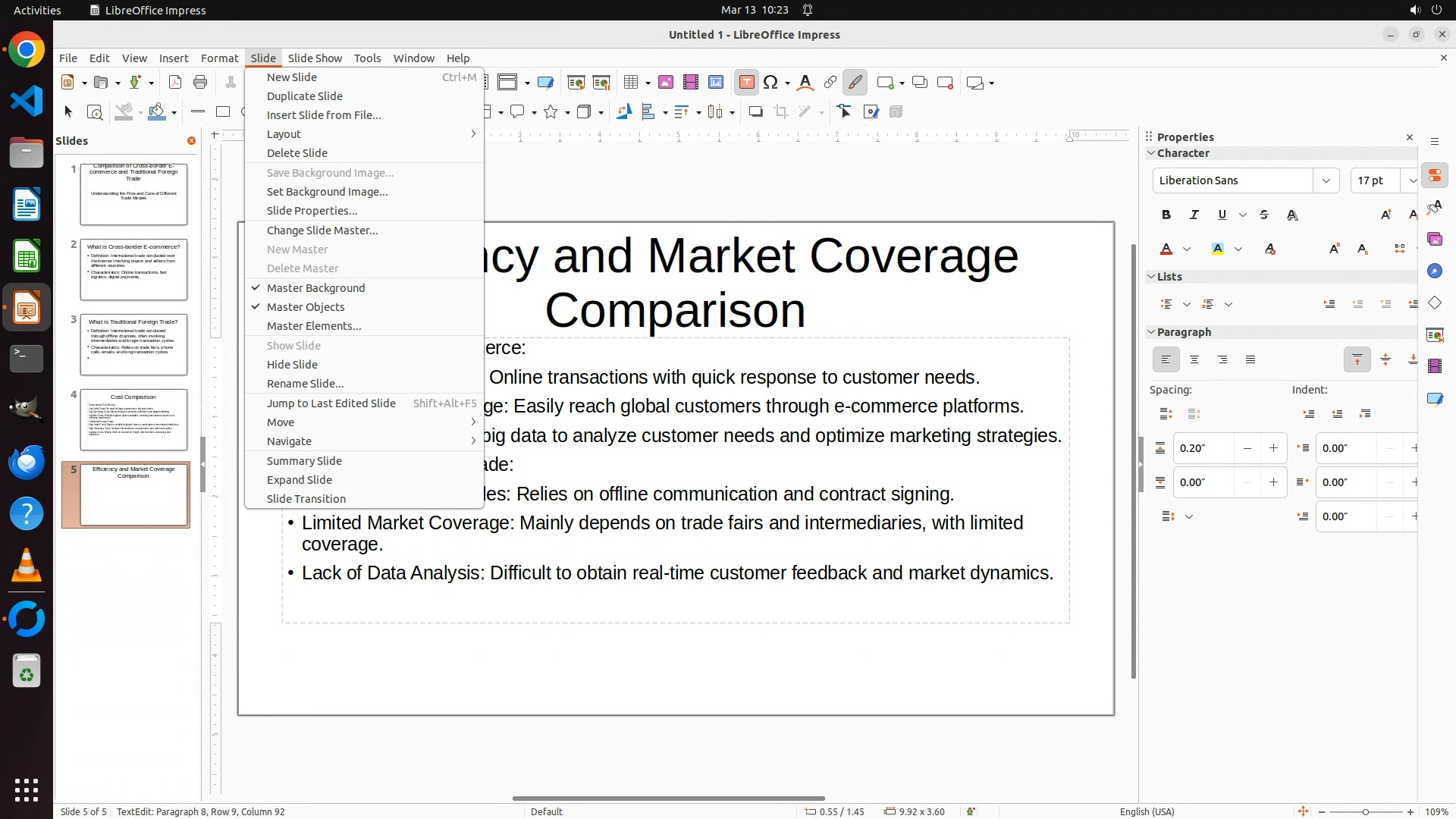The width and height of the screenshot is (1456, 819).
Task: Click the Italic formatting icon
Action: 1194,215
